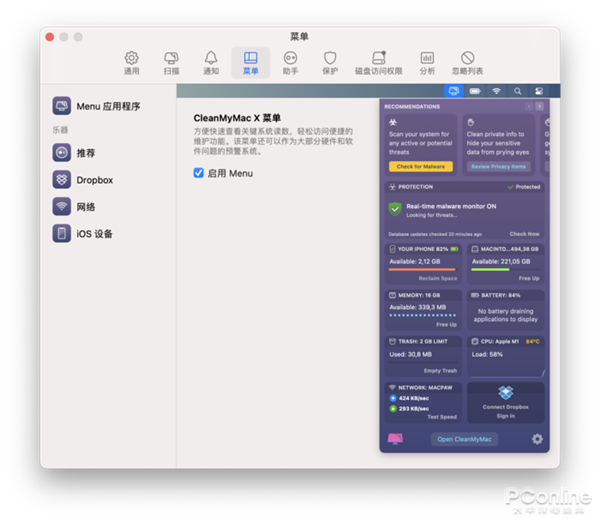
Task: Click Reclaim Space for the iPhone
Action: click(438, 278)
